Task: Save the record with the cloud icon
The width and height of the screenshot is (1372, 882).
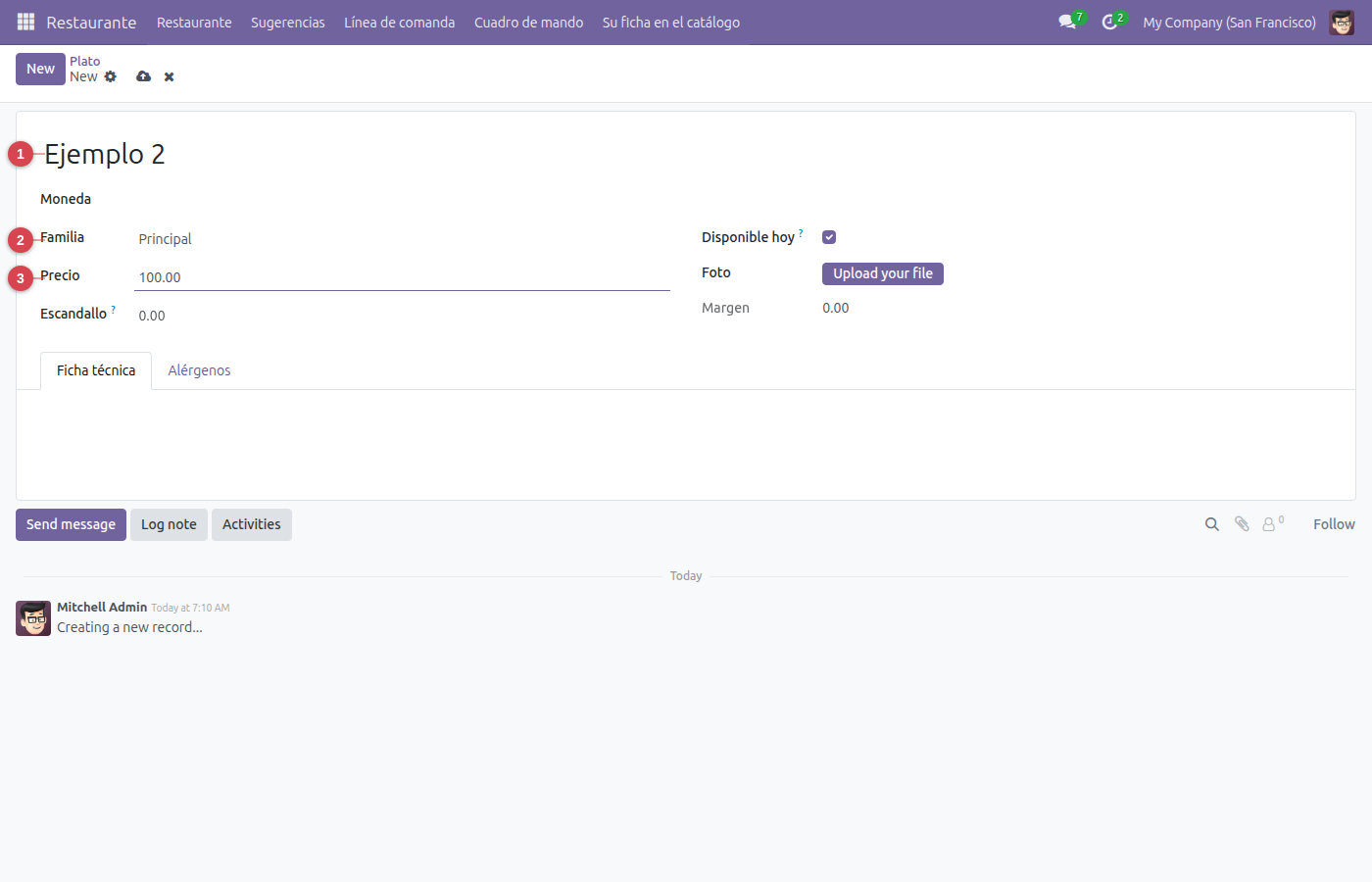Action: (x=144, y=76)
